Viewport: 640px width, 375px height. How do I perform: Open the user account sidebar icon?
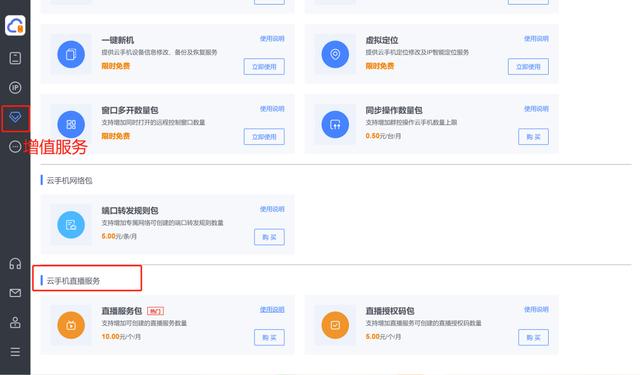pos(15,322)
